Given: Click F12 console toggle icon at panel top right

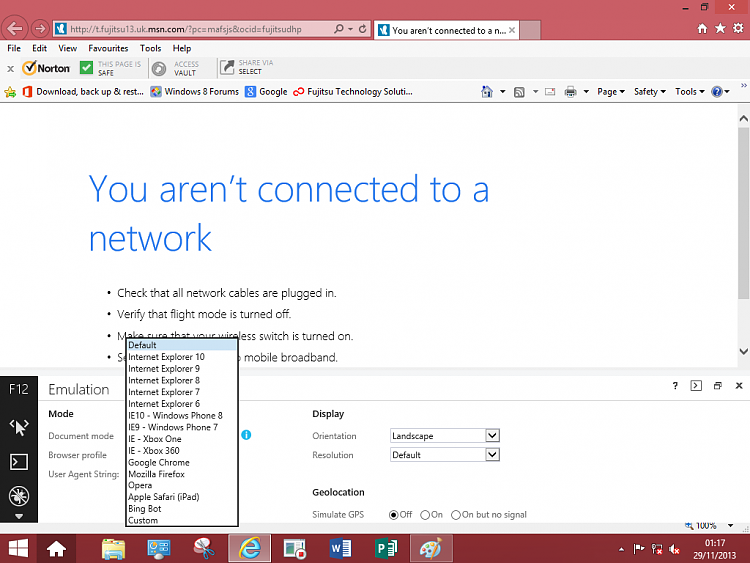Looking at the screenshot, I should (696, 386).
